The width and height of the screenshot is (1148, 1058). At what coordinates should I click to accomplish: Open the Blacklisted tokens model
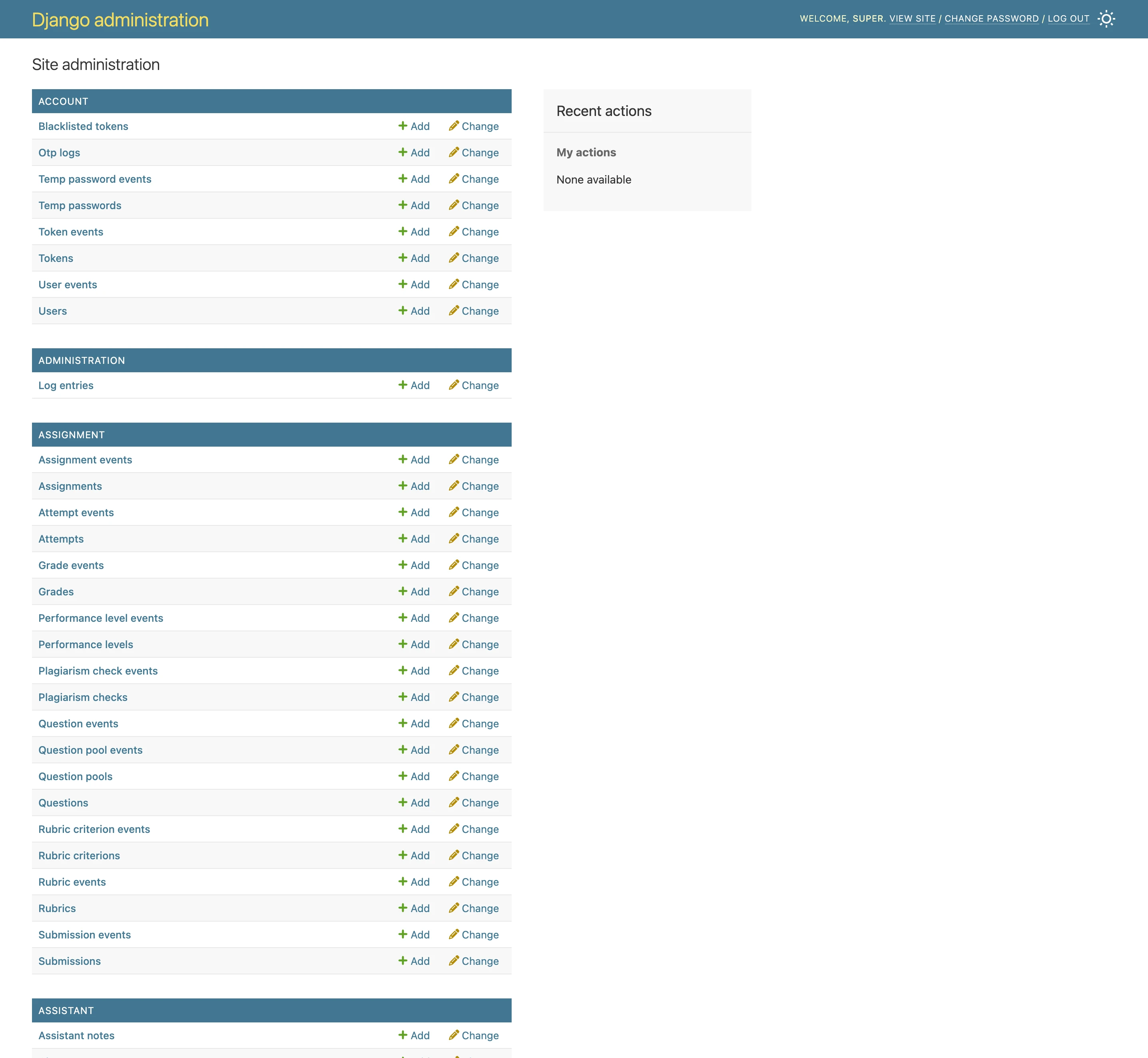coord(83,126)
